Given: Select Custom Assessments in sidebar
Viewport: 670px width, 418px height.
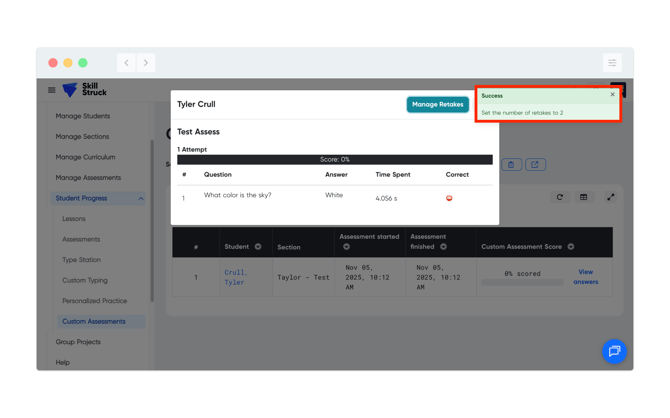Looking at the screenshot, I should (x=94, y=321).
